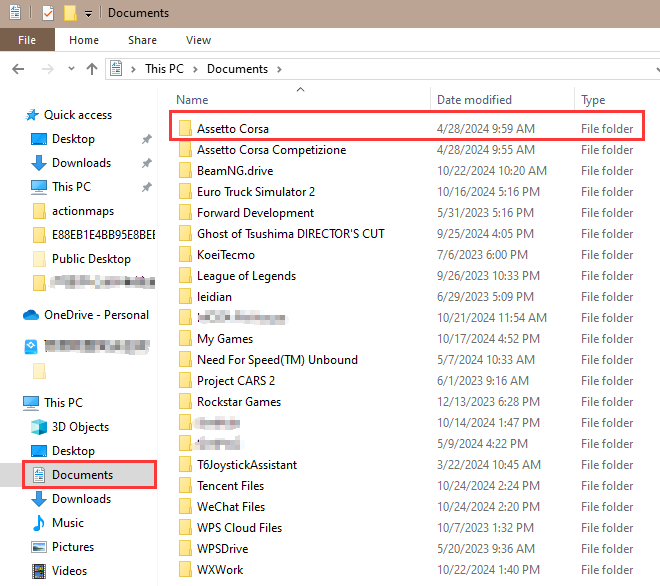
Task: Open the pinned Downloads under Quick access
Action: click(81, 163)
